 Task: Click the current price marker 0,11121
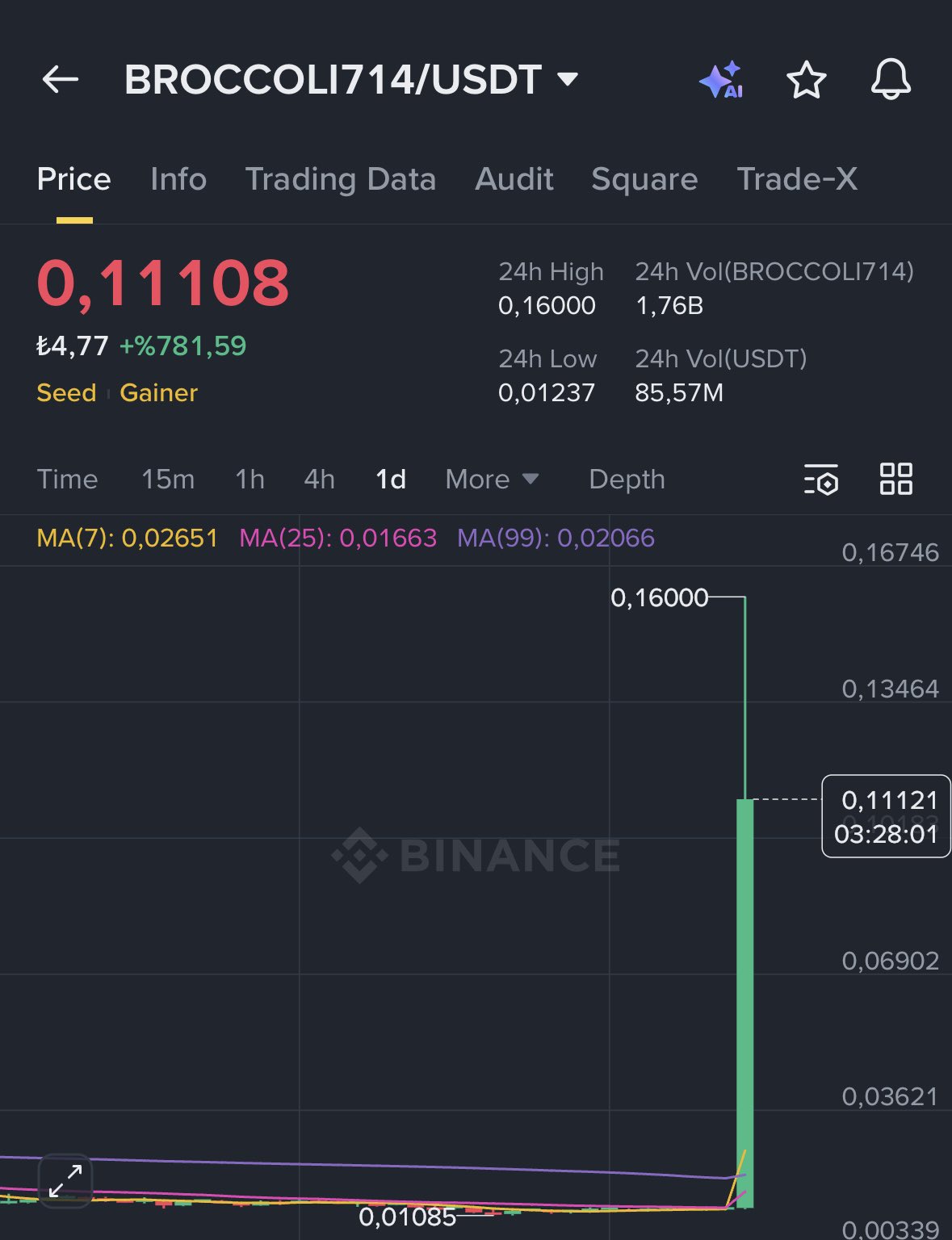(x=886, y=816)
